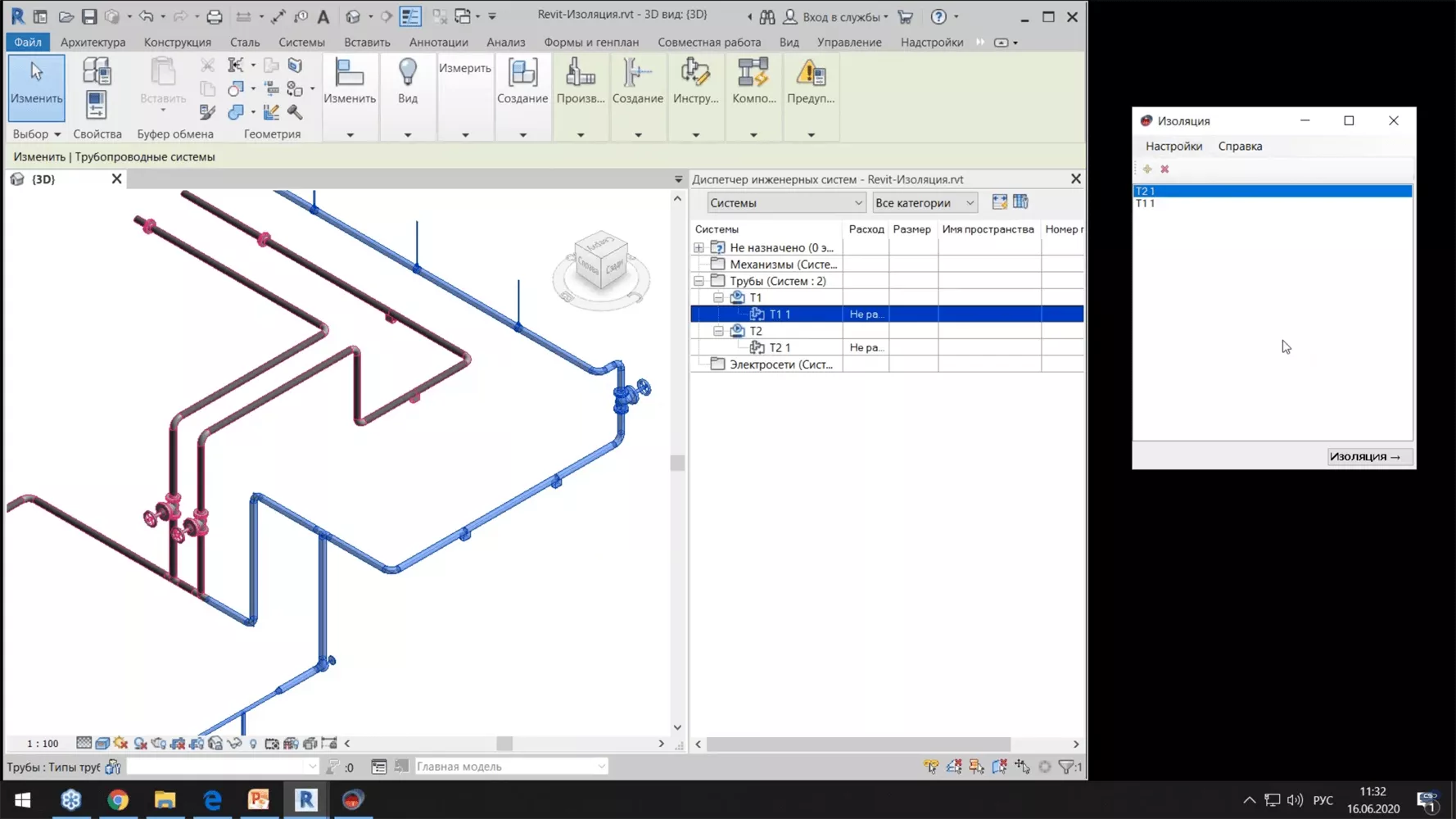1456x819 pixels.
Task: Open the 1:100 scale control
Action: point(41,743)
